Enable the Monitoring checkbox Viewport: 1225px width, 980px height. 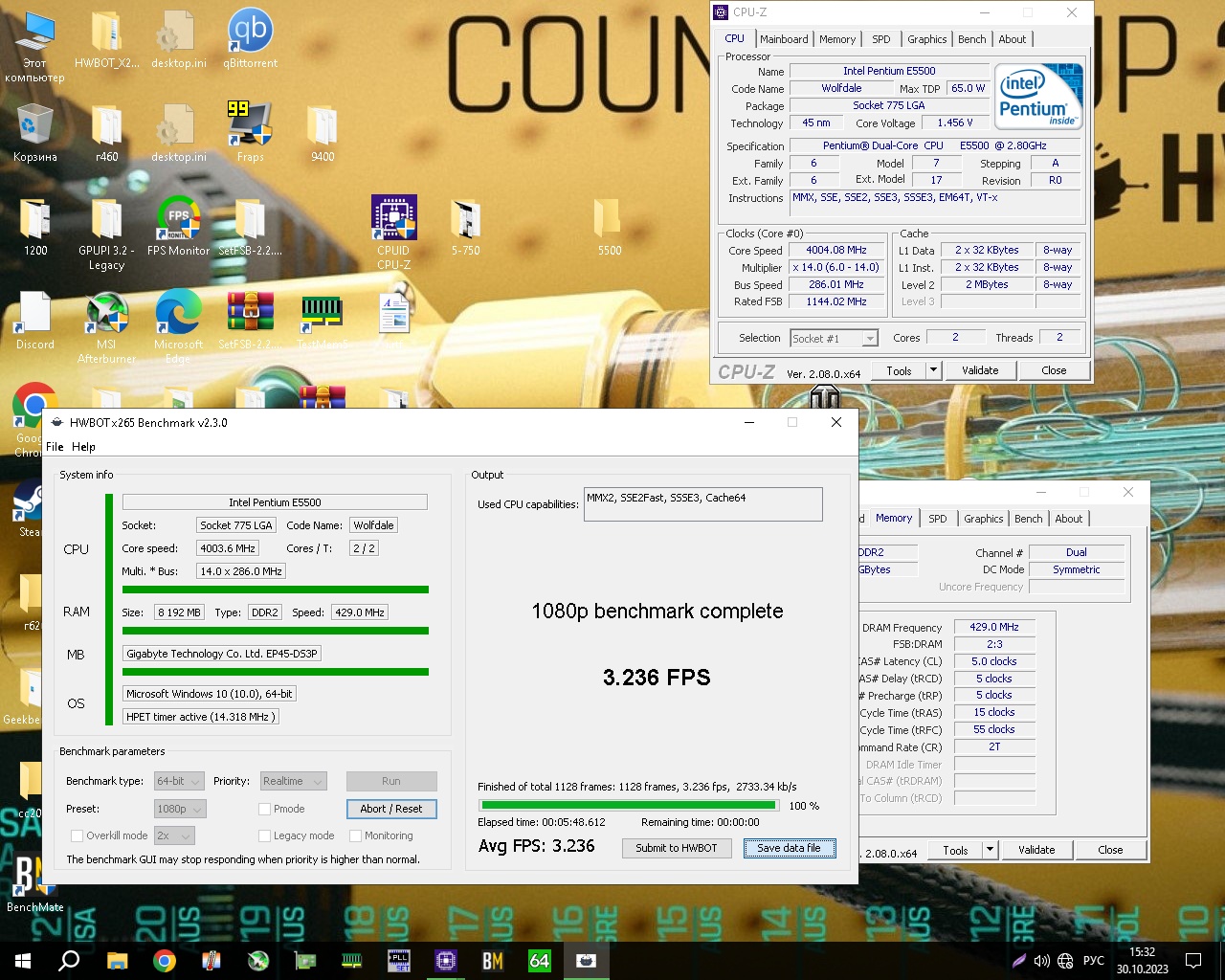(356, 835)
